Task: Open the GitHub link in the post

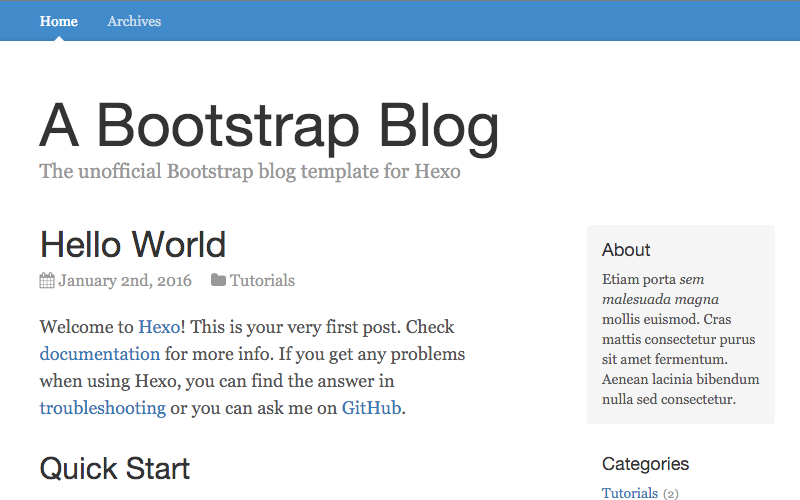Action: tap(371, 408)
